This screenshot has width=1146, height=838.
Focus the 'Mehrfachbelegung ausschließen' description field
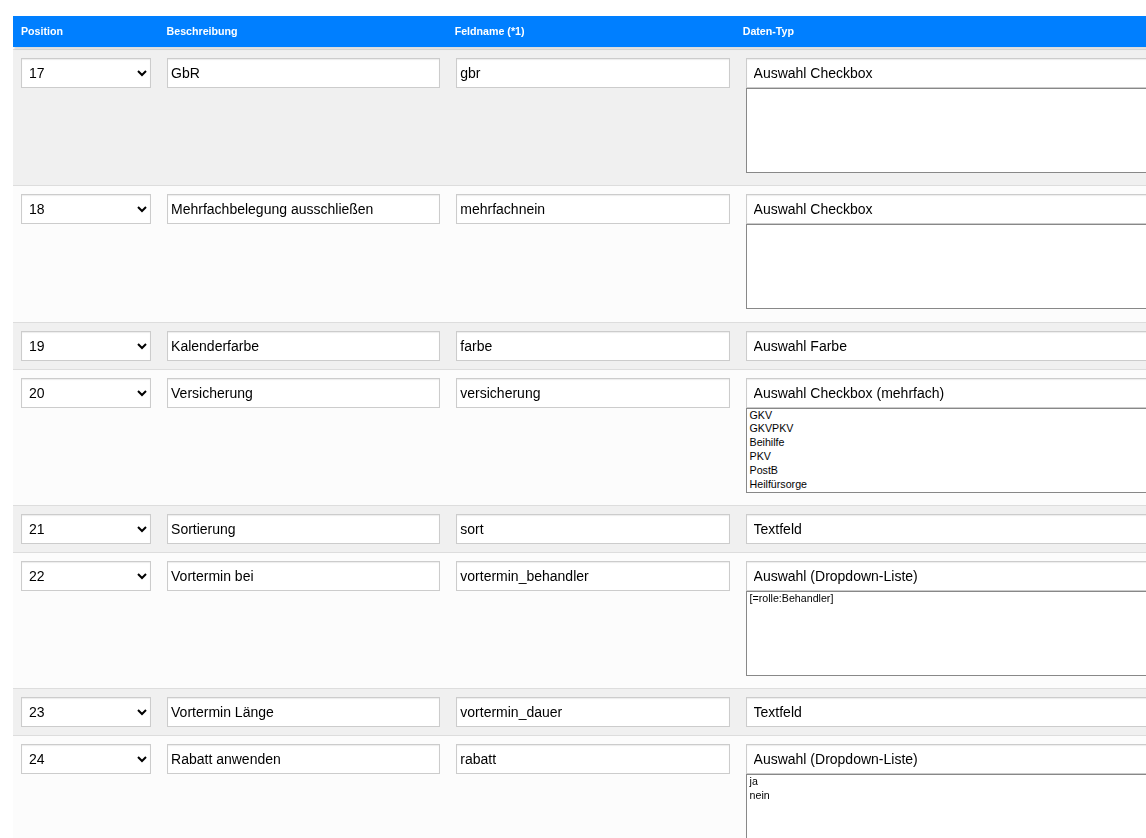303,209
